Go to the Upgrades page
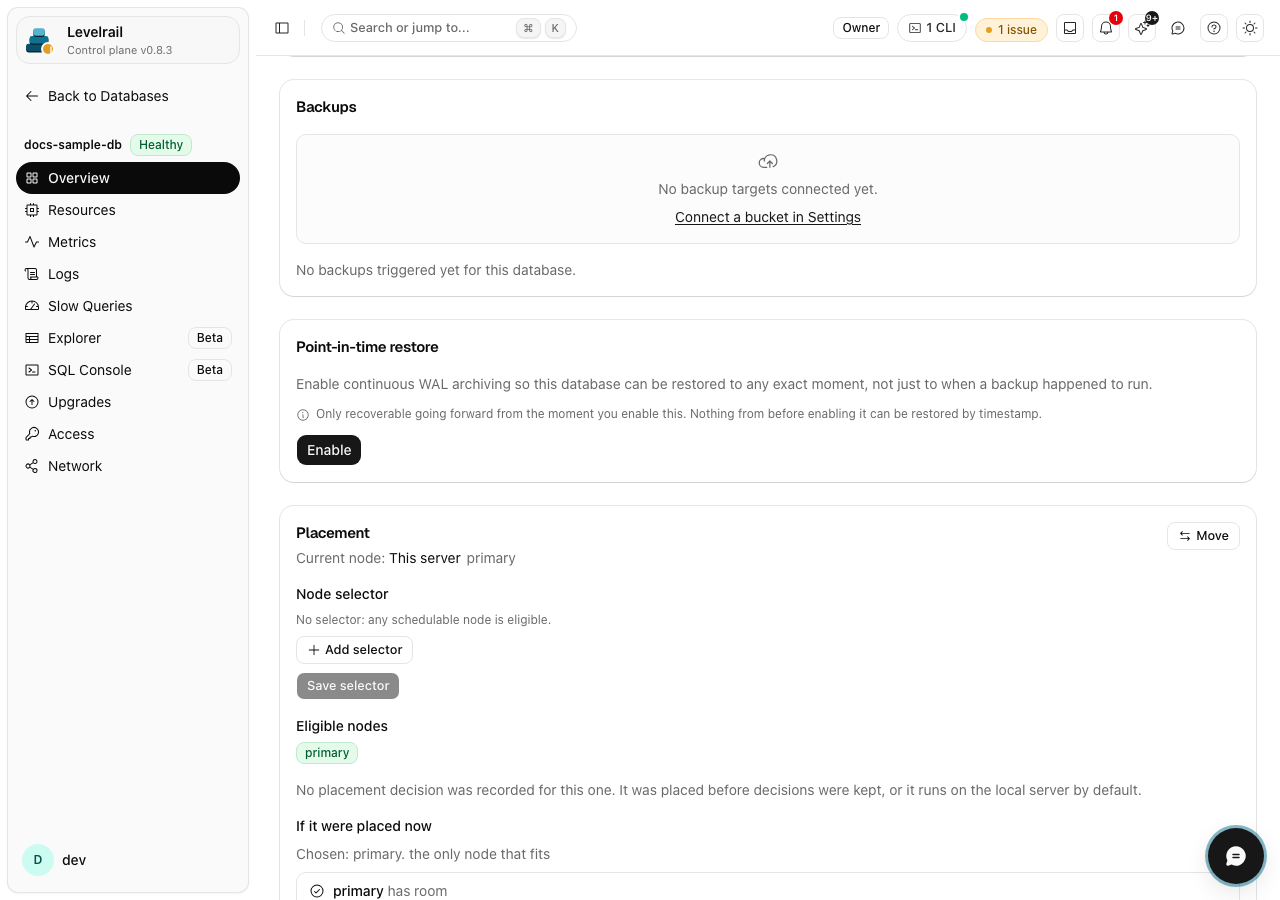 pos(128,402)
